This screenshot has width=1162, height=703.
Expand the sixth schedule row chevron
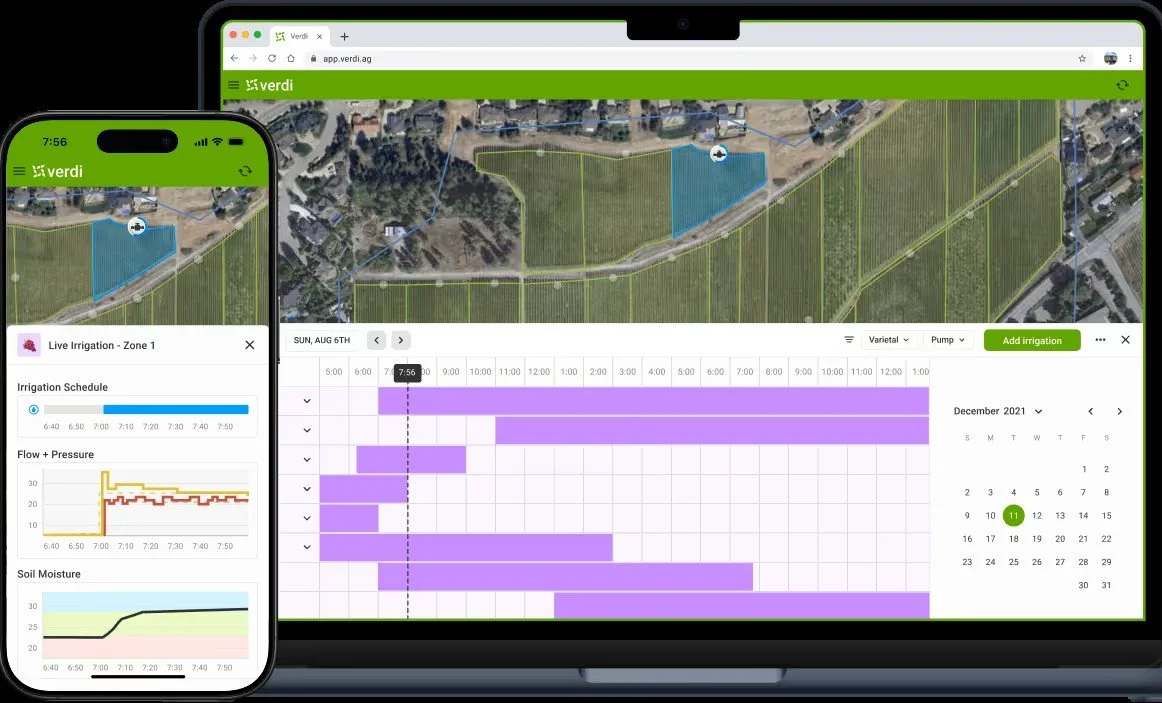pos(307,547)
